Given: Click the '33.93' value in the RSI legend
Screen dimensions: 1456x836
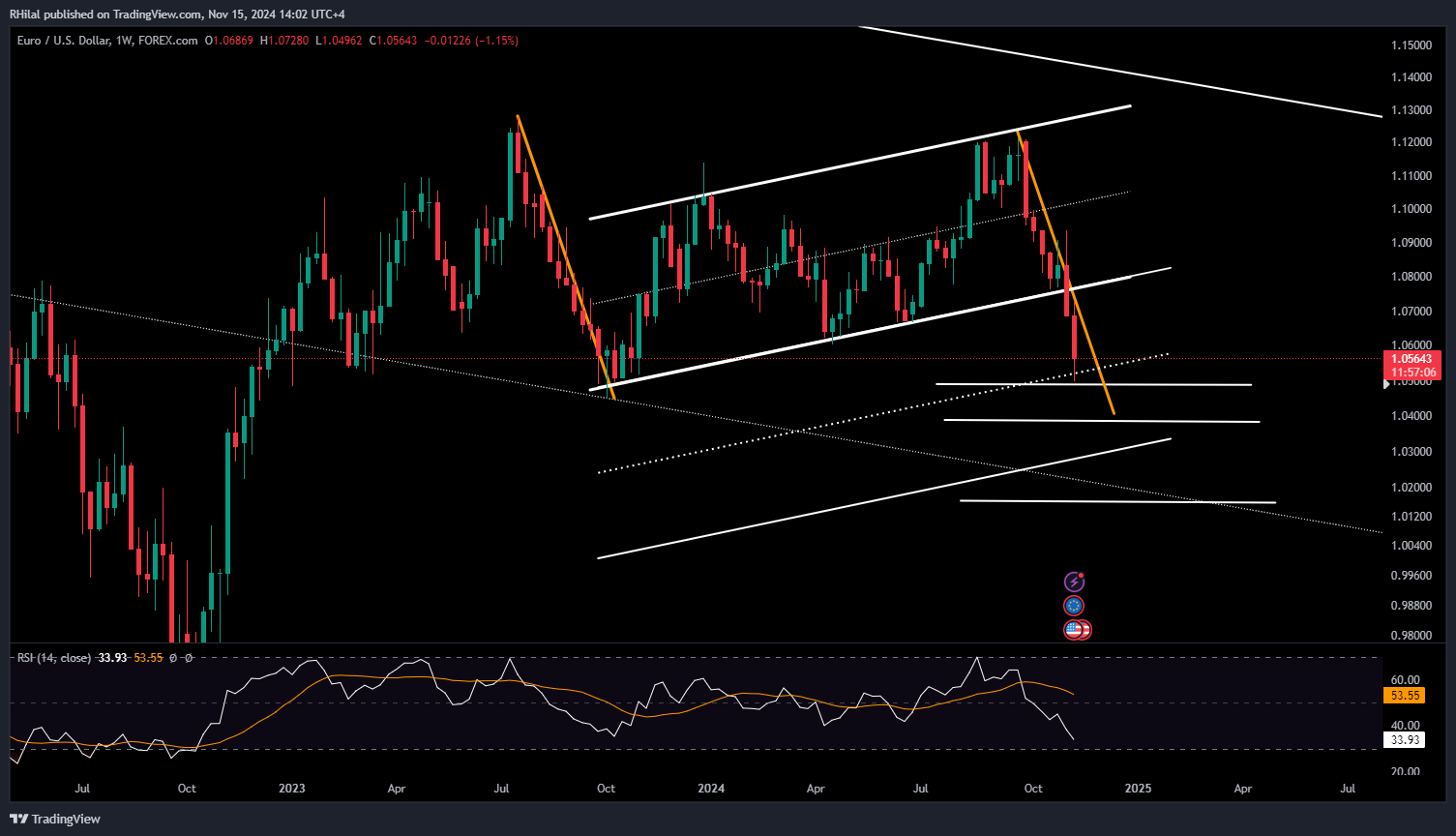Looking at the screenshot, I should click(x=113, y=658).
